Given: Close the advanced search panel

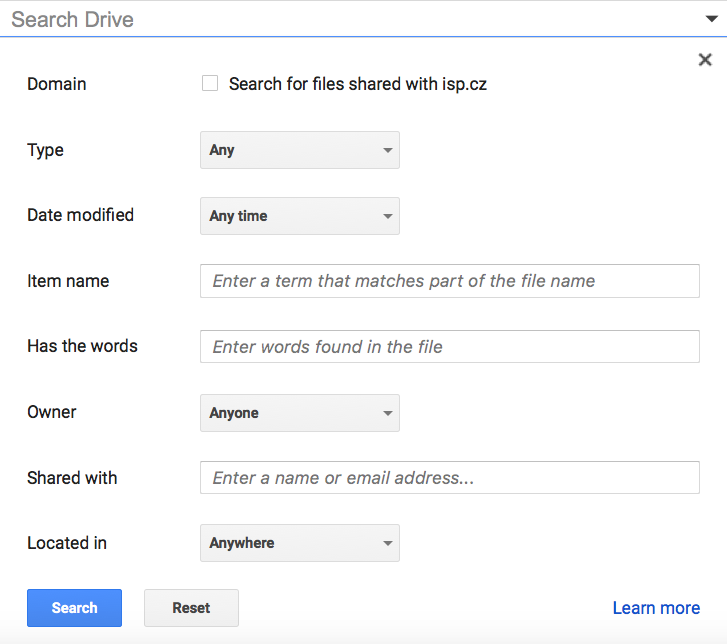Looking at the screenshot, I should pyautogui.click(x=705, y=60).
